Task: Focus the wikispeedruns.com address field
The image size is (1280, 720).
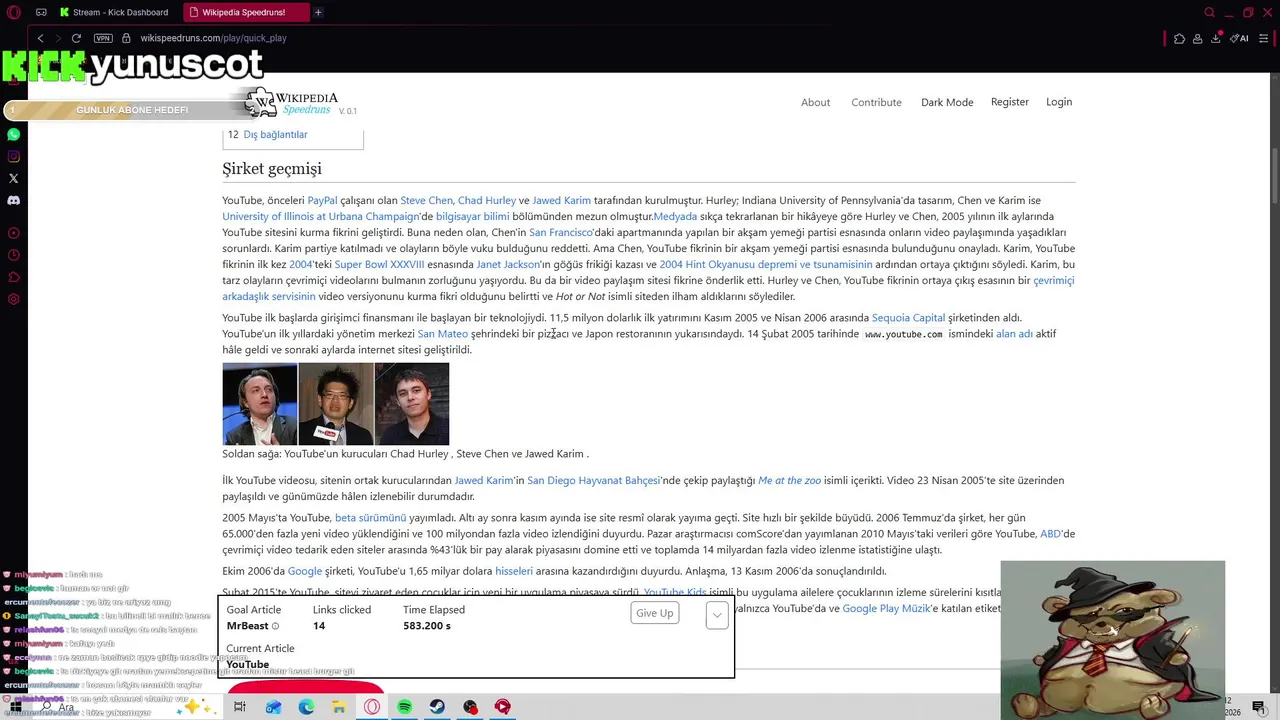Action: click(x=213, y=38)
